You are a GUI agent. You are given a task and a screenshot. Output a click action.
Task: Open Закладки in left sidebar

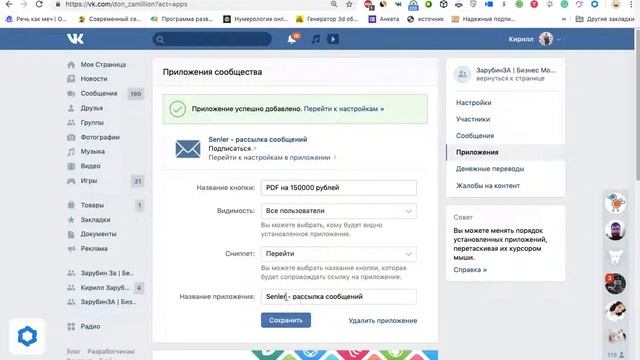click(x=95, y=220)
